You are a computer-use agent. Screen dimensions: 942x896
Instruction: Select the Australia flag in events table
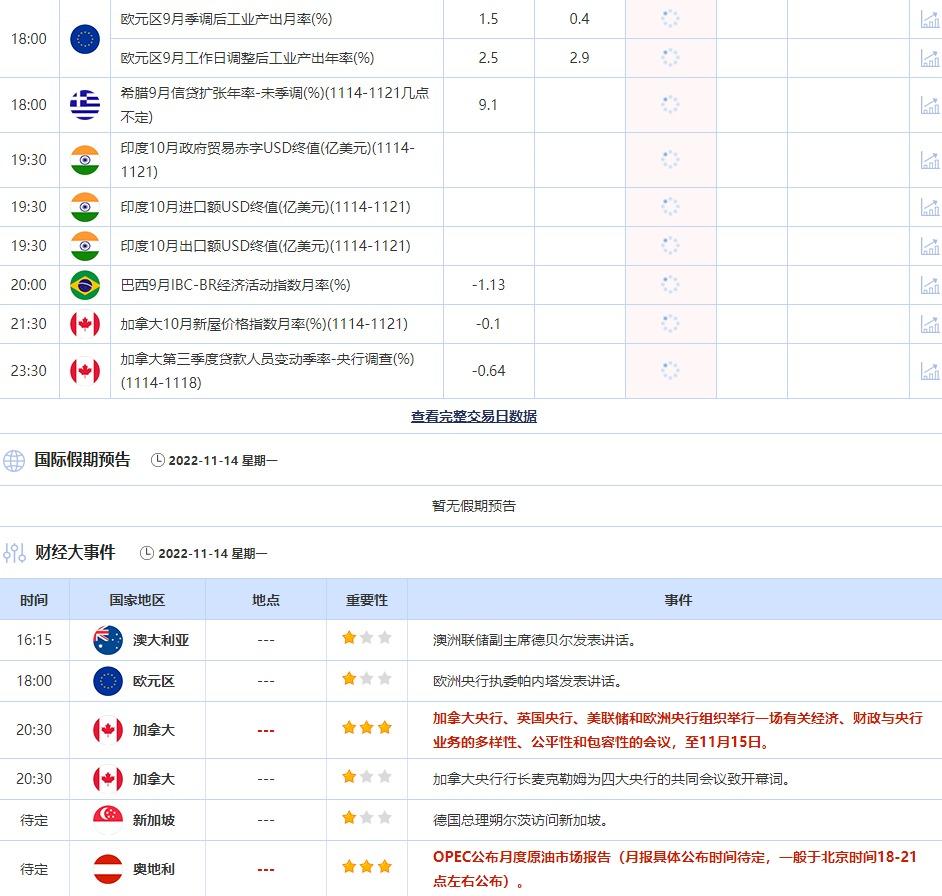(x=107, y=640)
